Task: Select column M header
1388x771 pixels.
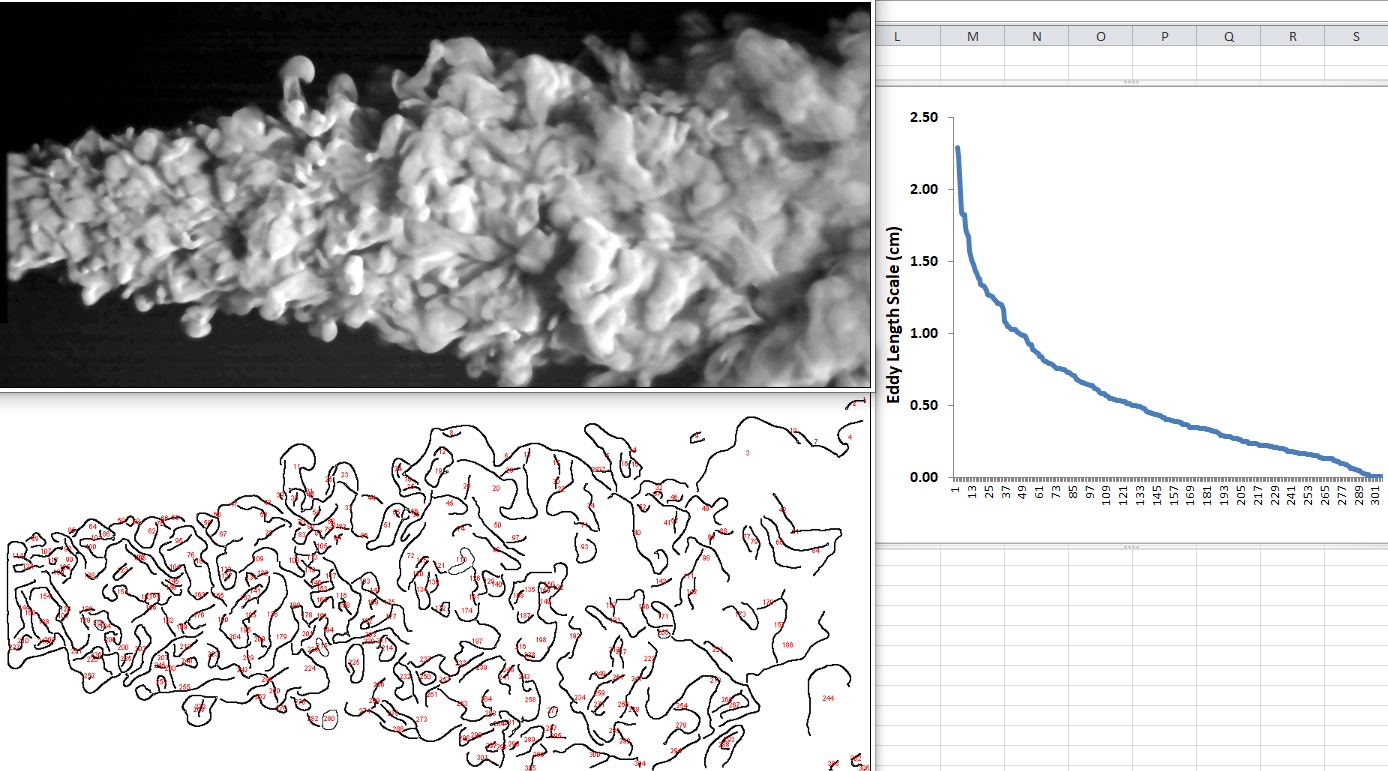Action: tap(972, 37)
